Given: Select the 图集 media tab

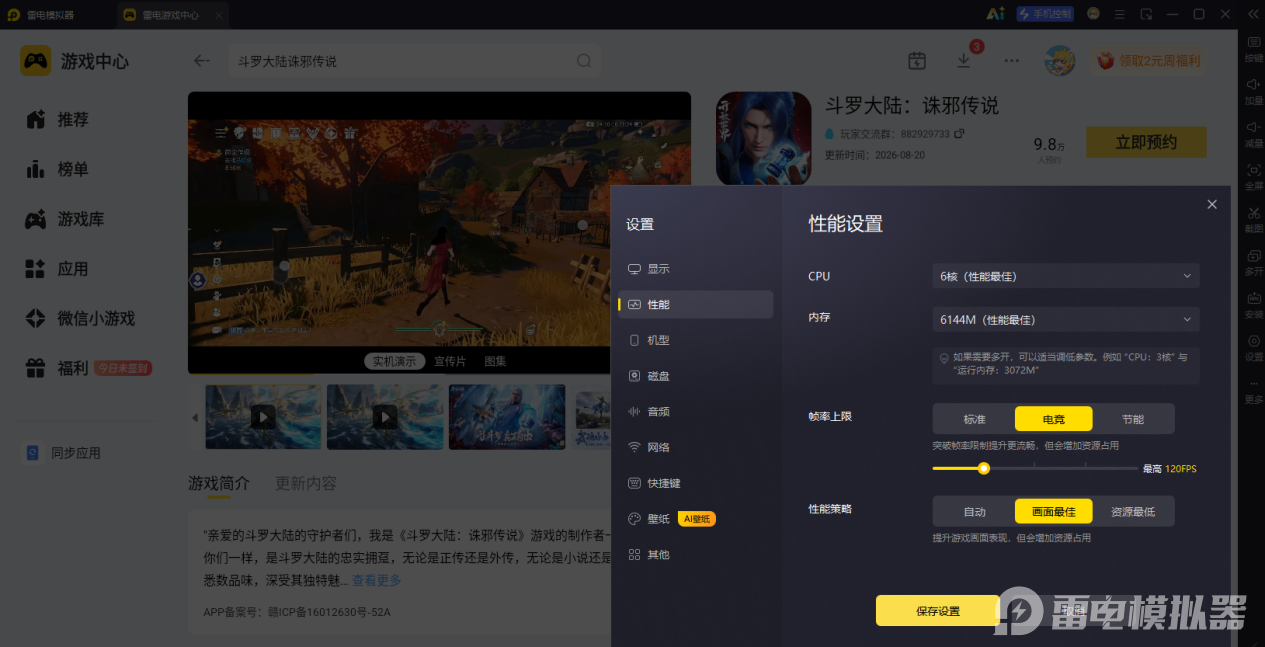Looking at the screenshot, I should click(x=495, y=361).
